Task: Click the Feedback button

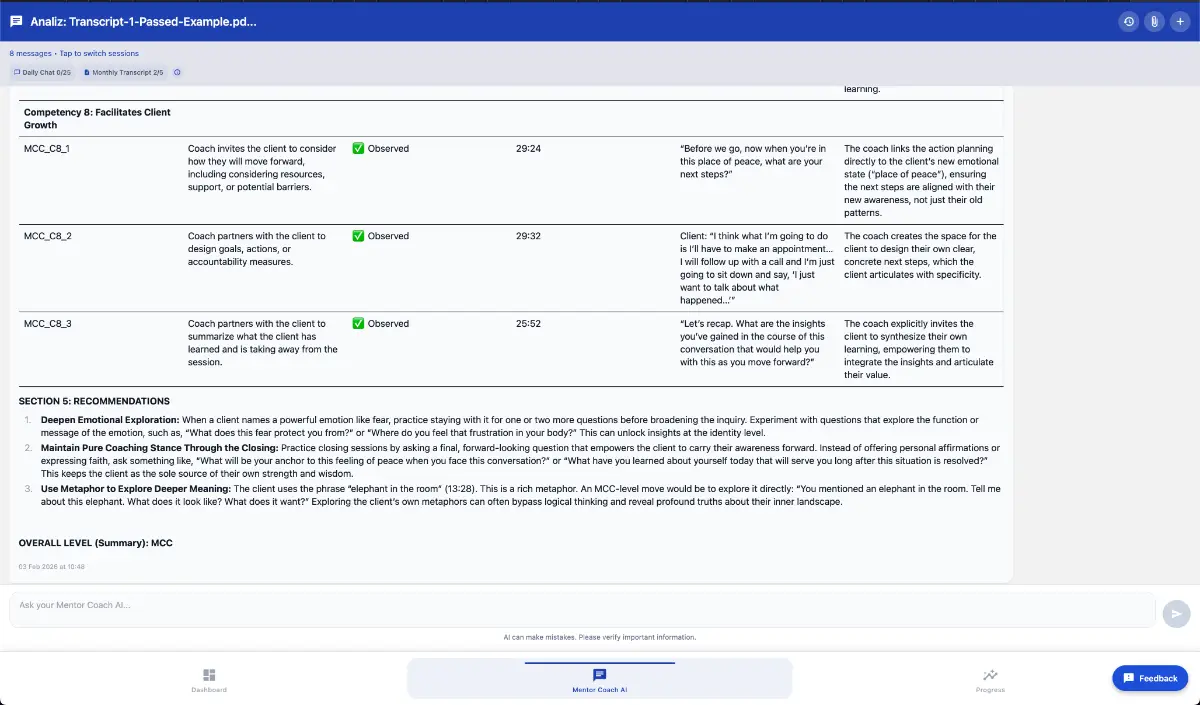Action: point(1149,678)
